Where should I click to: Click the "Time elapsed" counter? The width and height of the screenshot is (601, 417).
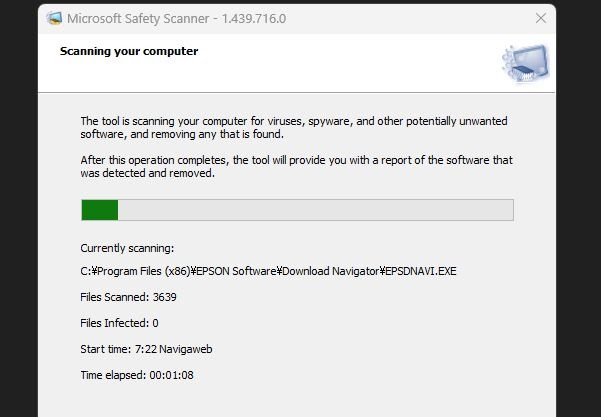pyautogui.click(x=136, y=375)
